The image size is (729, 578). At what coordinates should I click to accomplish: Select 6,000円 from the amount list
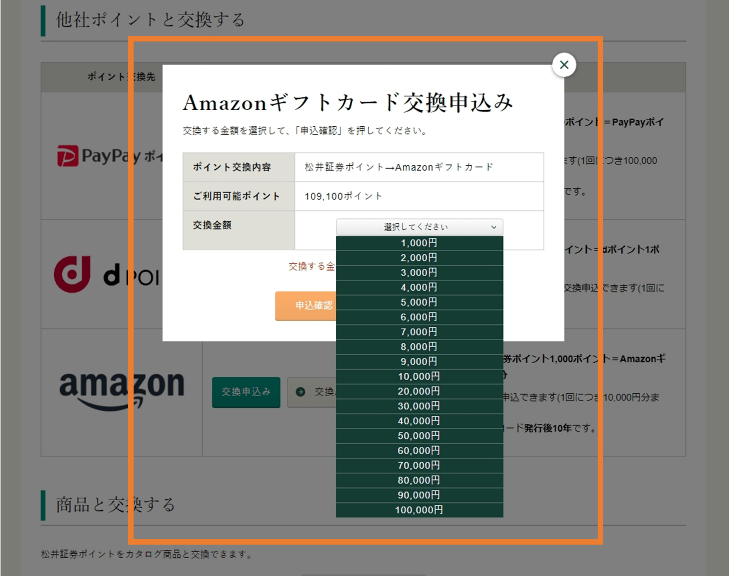tap(419, 317)
